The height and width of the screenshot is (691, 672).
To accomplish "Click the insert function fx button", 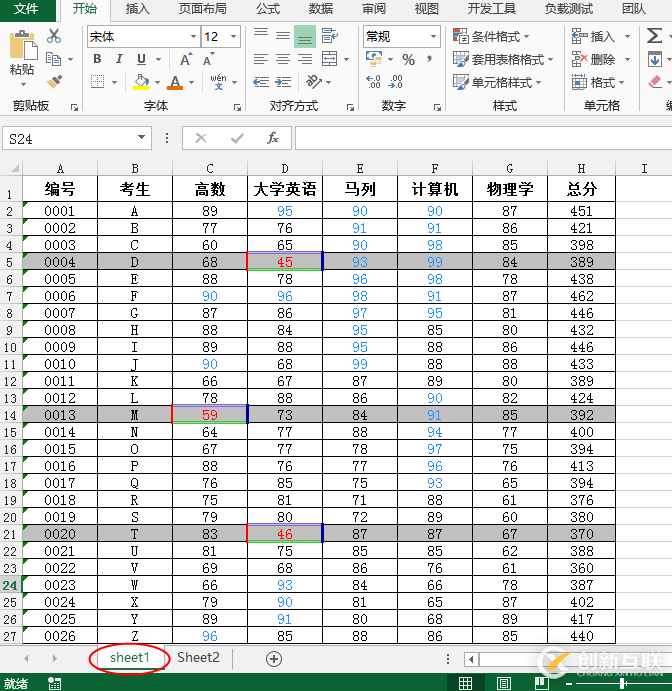I will [x=273, y=138].
